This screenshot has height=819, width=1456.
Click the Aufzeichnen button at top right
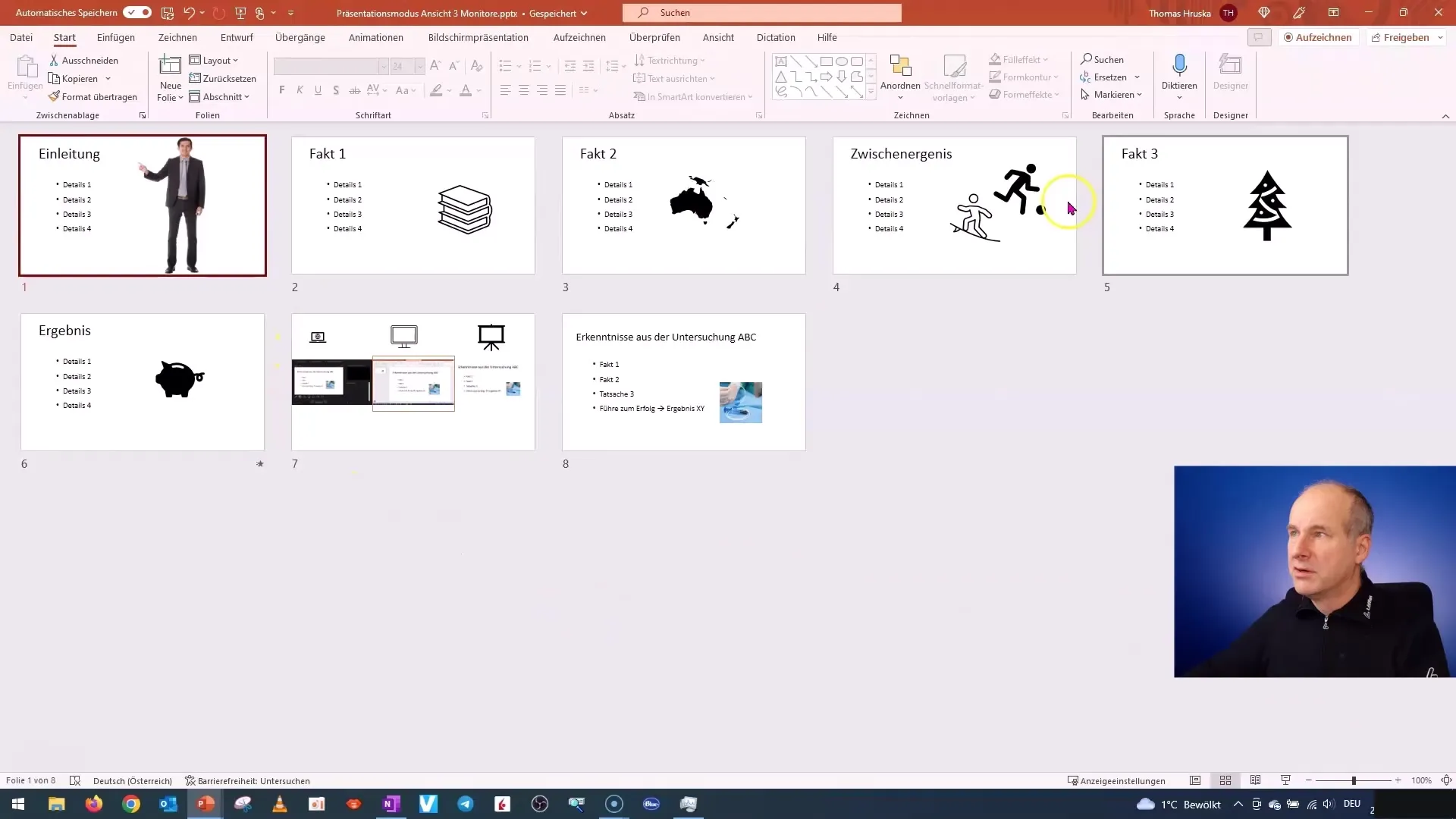click(x=1318, y=37)
